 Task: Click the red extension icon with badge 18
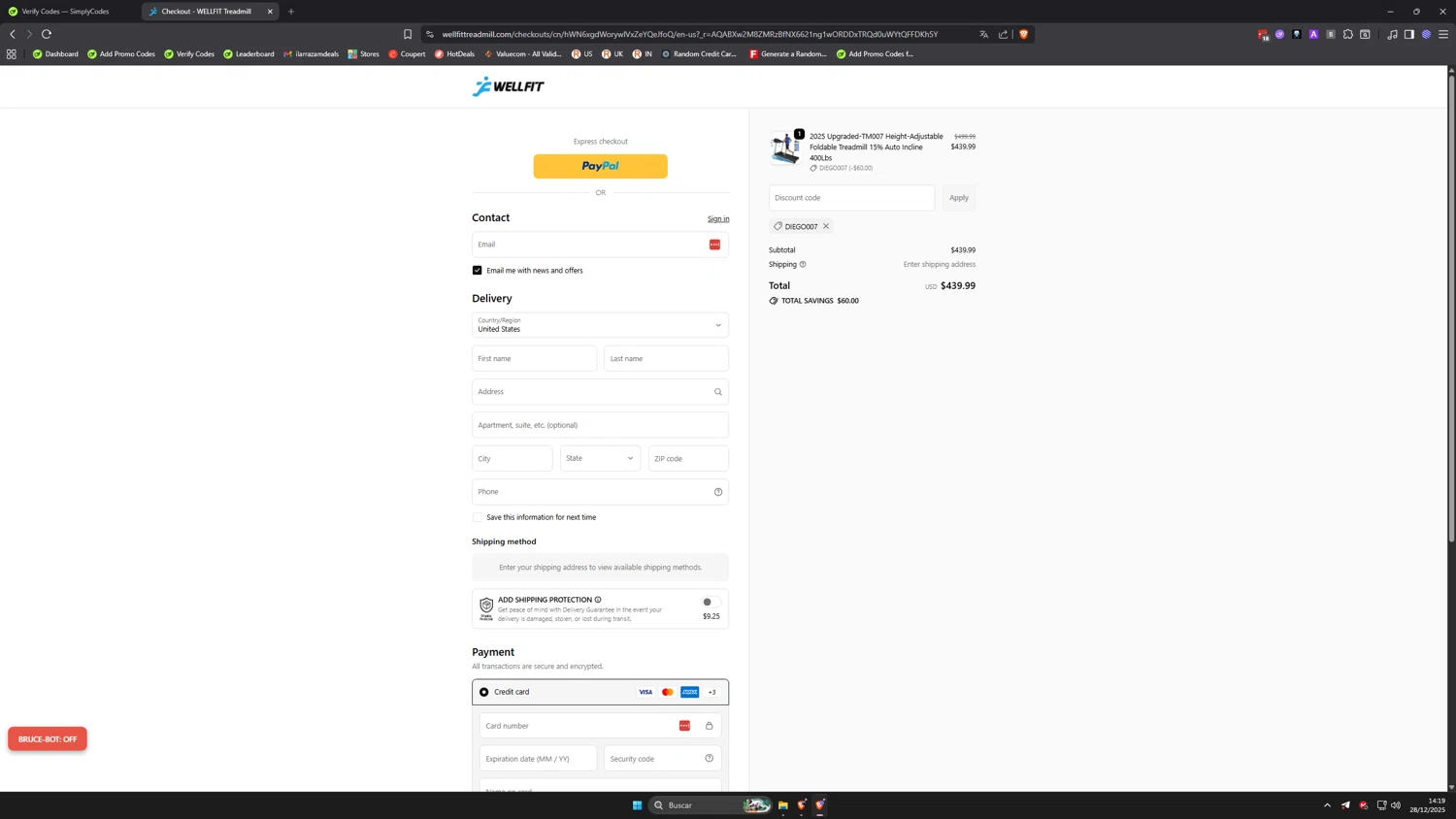(x=1263, y=34)
